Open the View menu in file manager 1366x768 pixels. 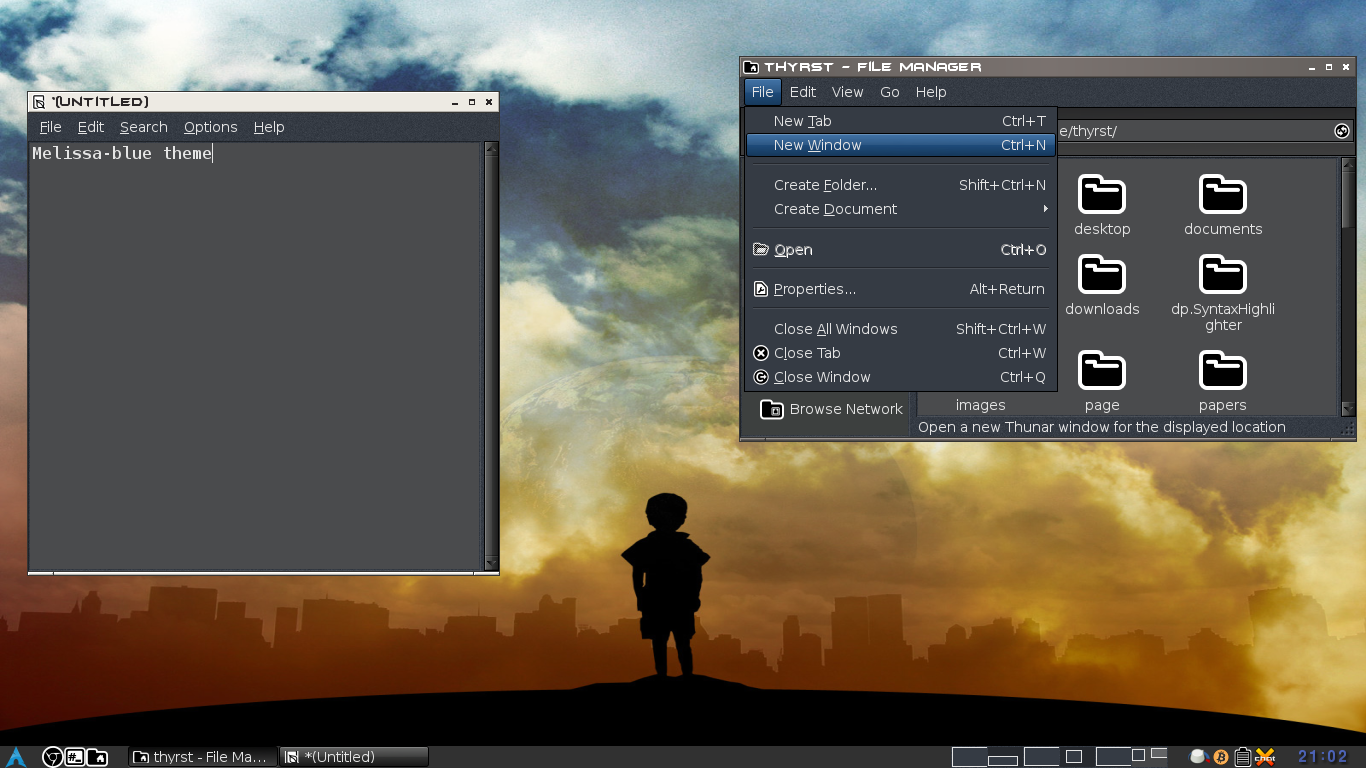tap(847, 92)
